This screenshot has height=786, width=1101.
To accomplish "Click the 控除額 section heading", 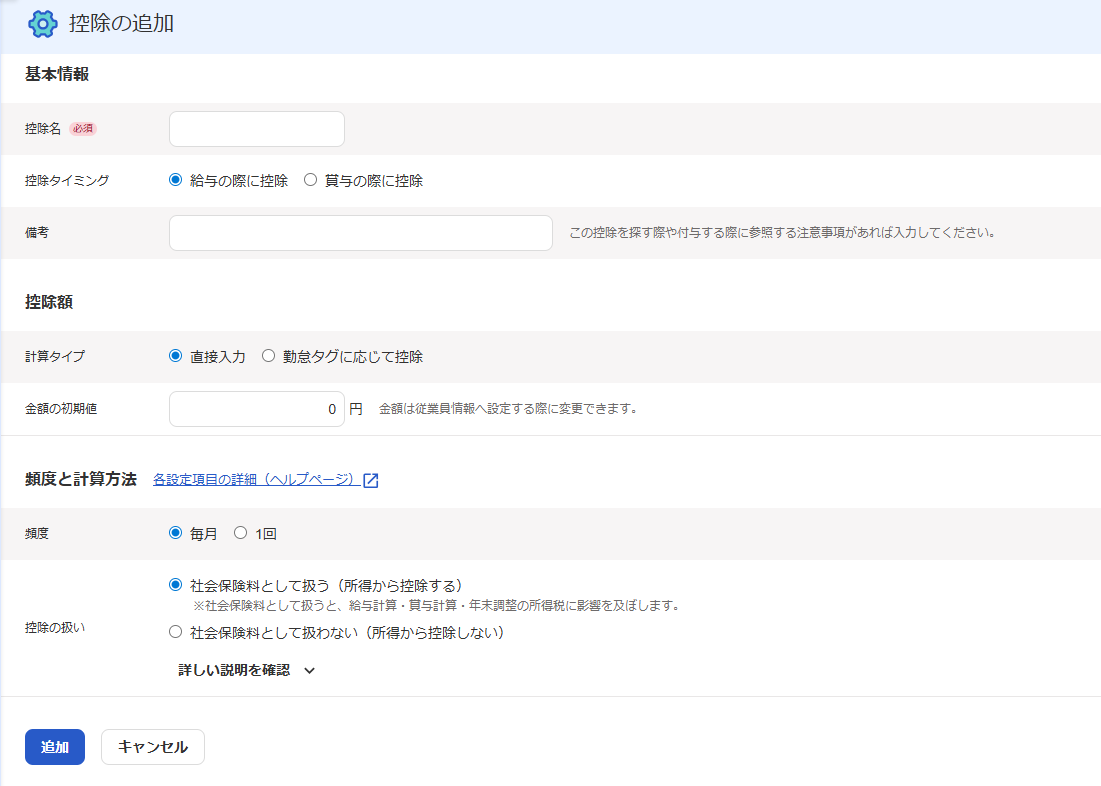I will tap(48, 302).
